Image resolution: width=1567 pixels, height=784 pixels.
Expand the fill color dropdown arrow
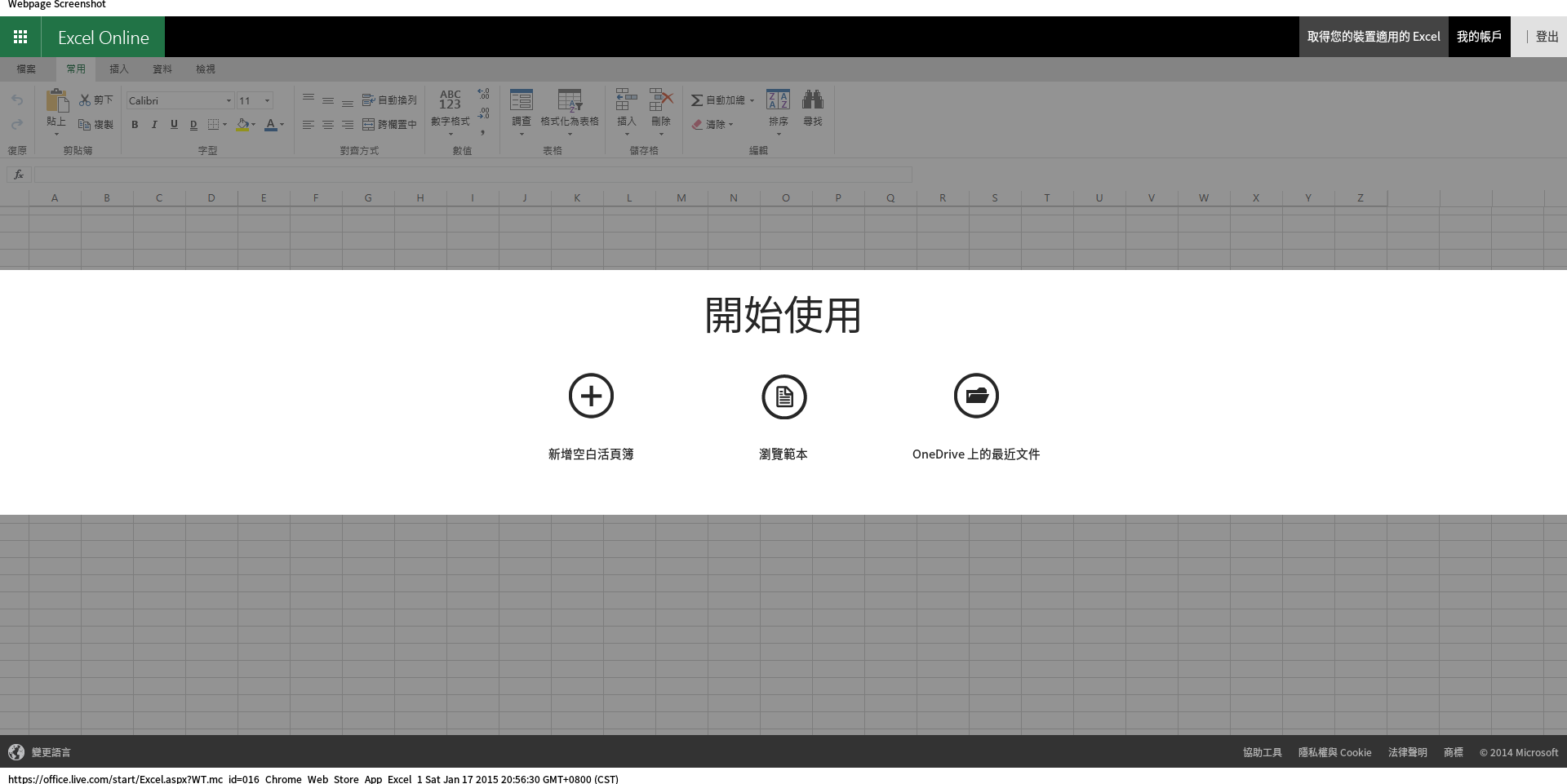254,125
